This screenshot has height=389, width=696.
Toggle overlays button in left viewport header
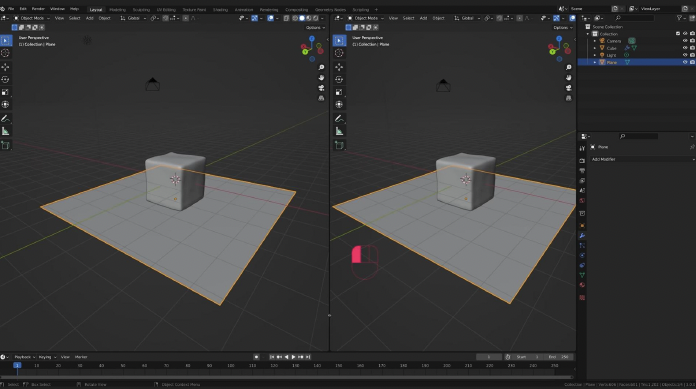[x=270, y=18]
